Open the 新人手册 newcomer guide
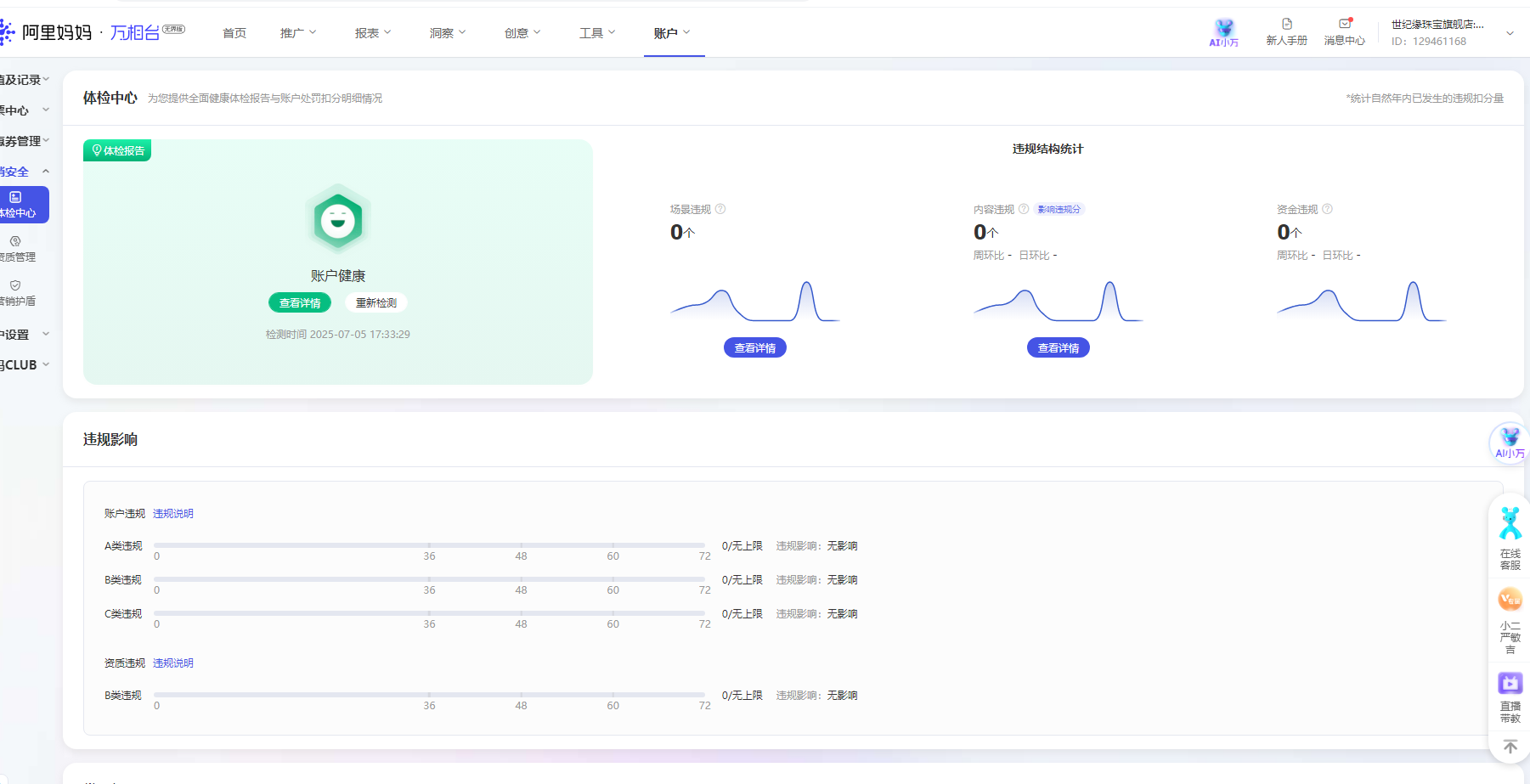Viewport: 1530px width, 784px height. [1286, 32]
